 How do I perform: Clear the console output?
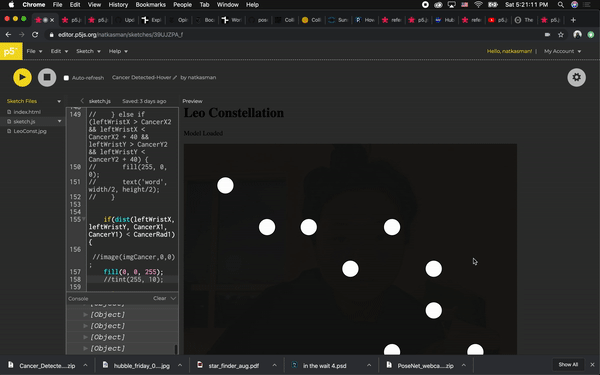[x=160, y=298]
